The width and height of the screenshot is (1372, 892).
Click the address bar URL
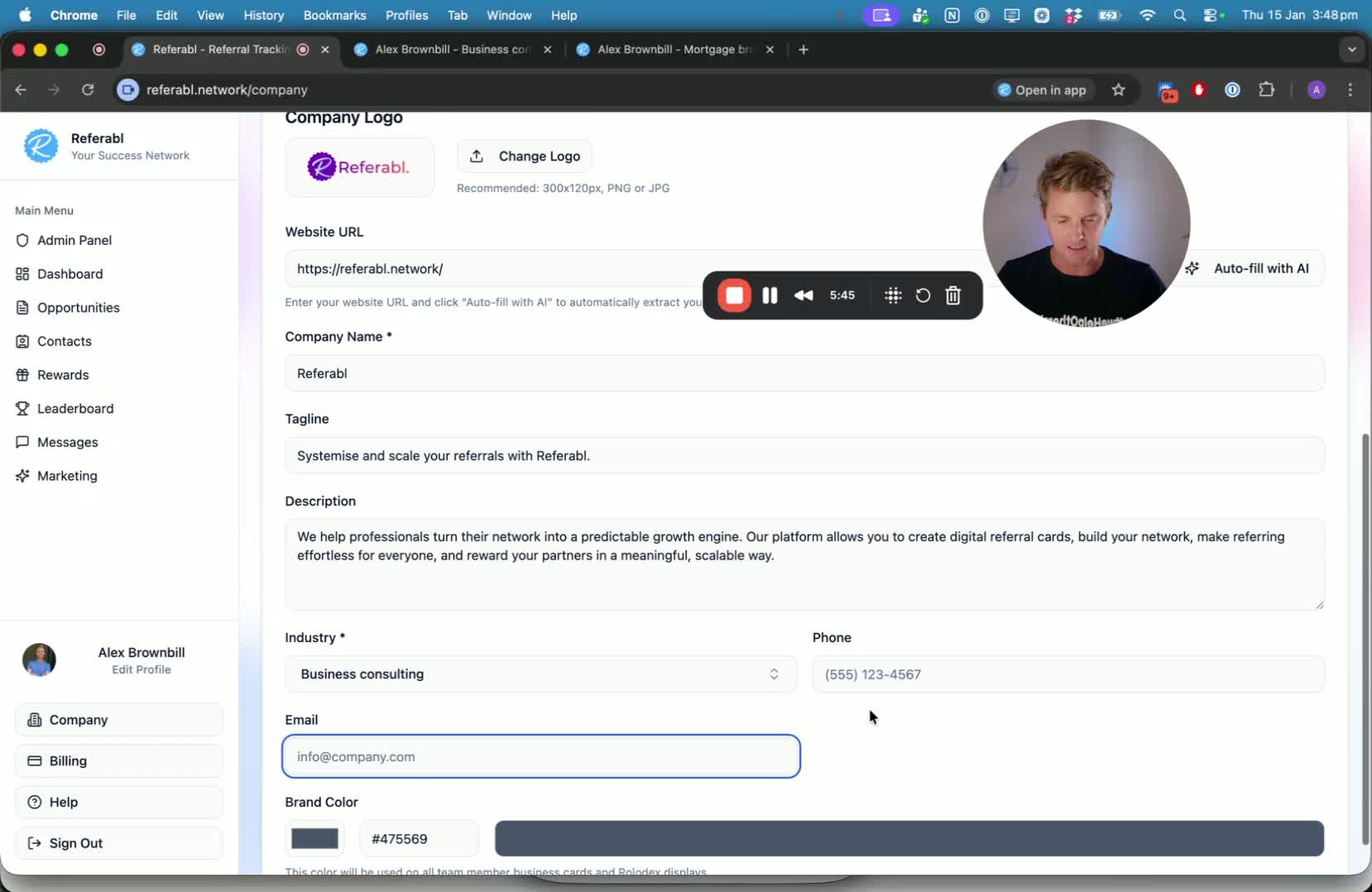coord(227,89)
